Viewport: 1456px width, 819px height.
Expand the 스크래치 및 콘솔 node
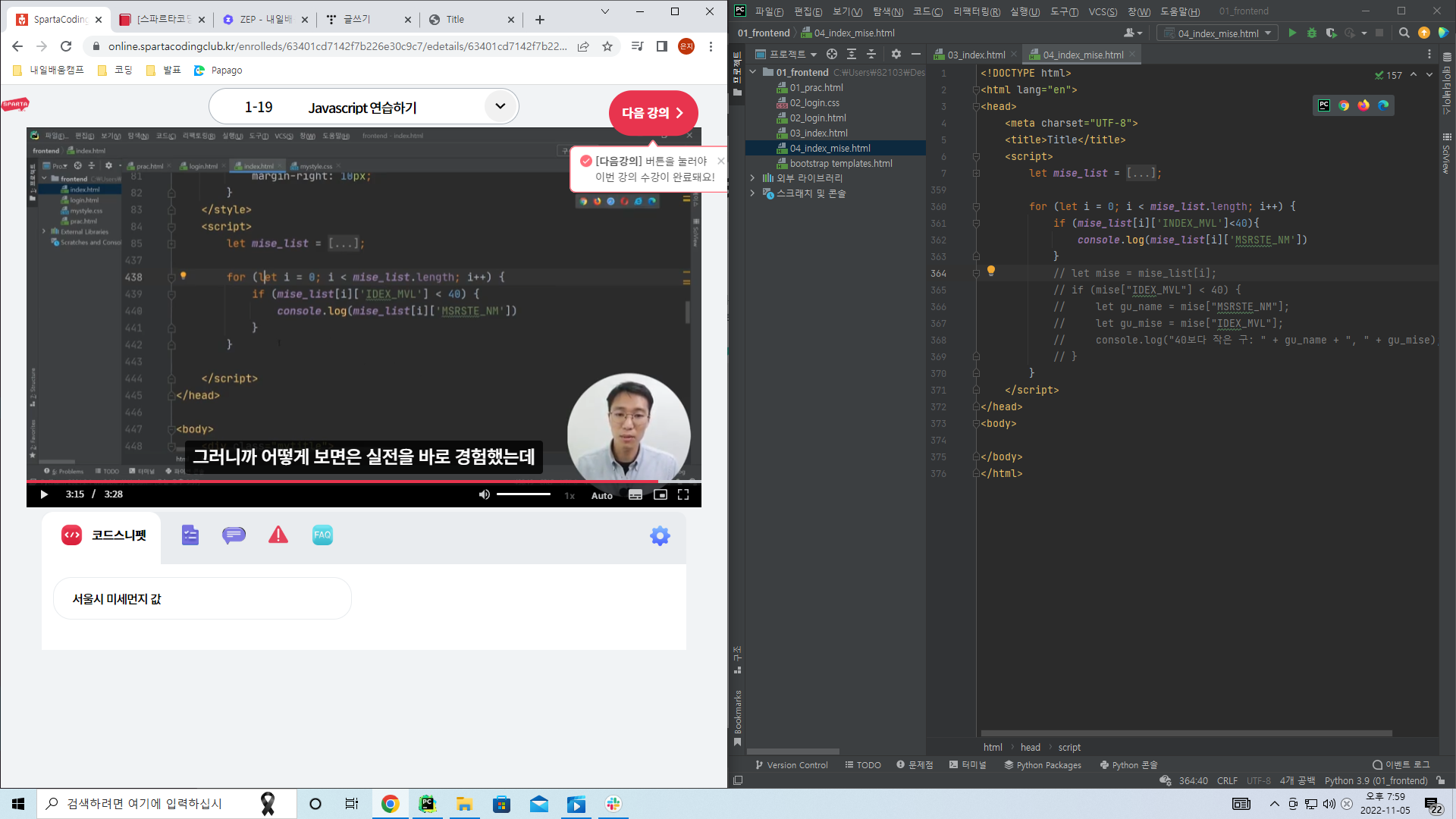pos(753,193)
